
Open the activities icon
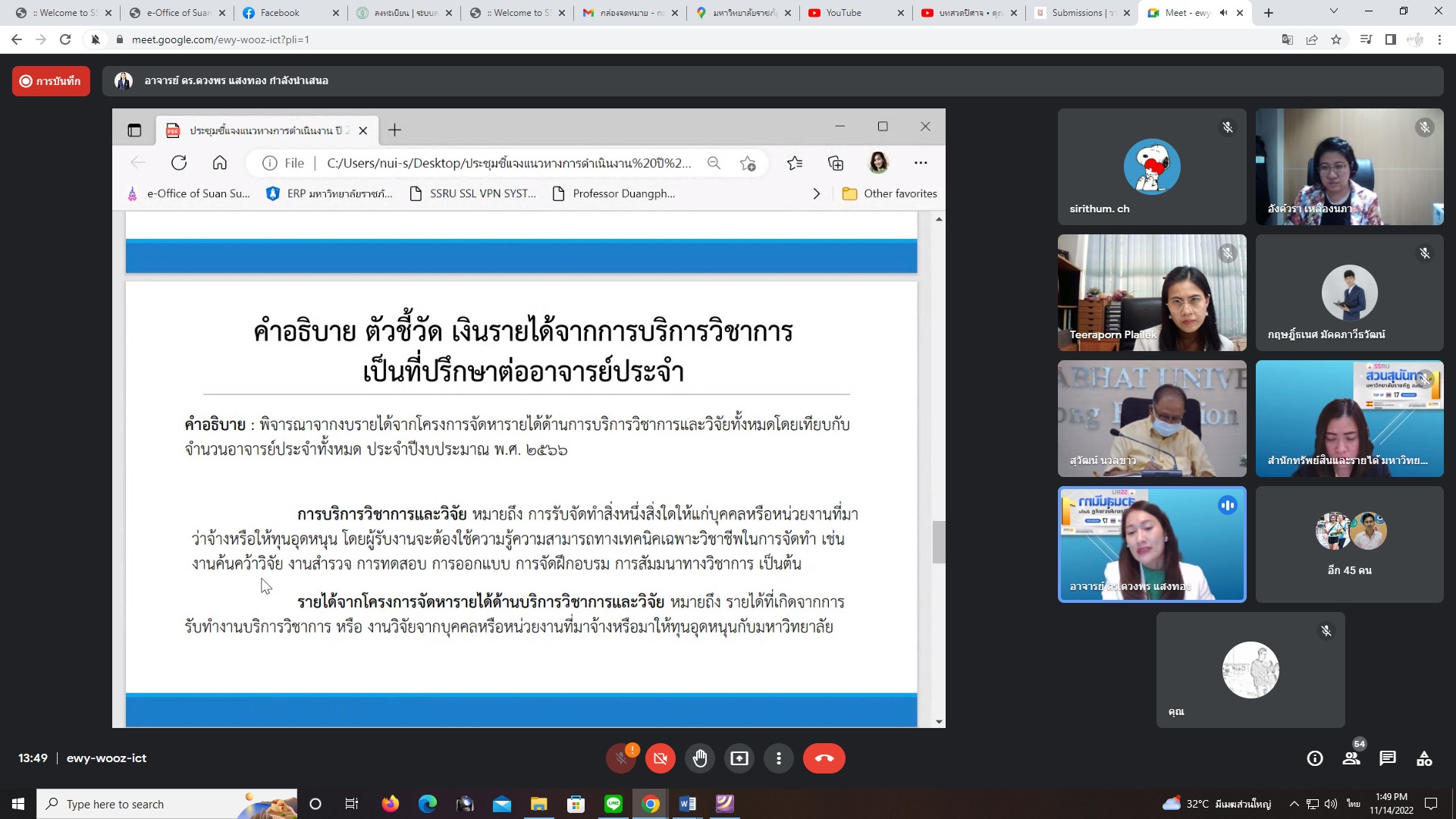click(1424, 758)
